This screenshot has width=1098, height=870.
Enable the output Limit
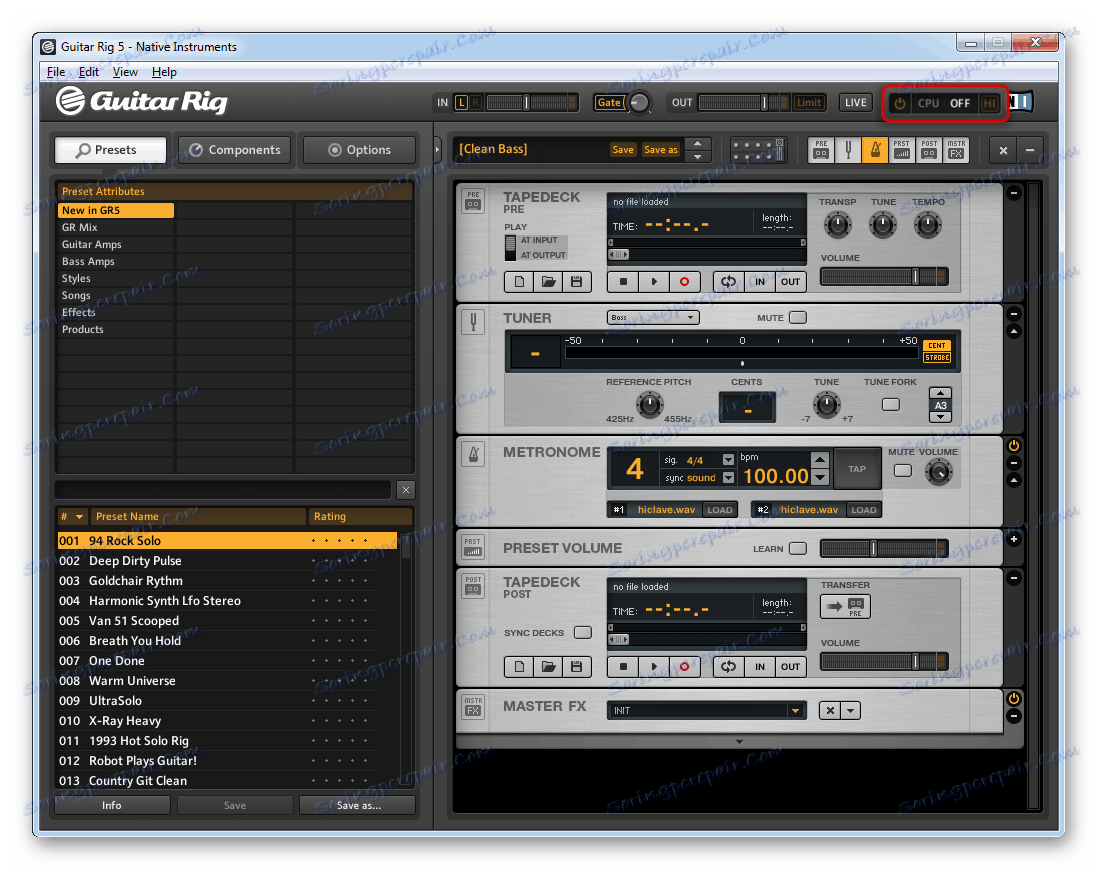(809, 103)
